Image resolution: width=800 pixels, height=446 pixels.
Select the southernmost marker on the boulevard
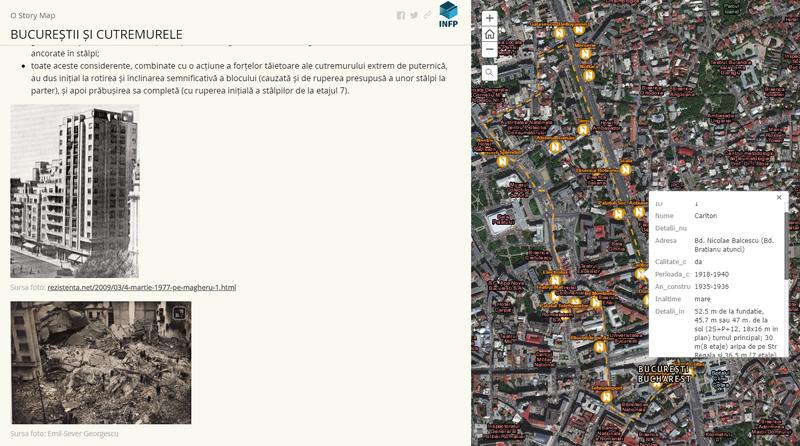(x=605, y=397)
